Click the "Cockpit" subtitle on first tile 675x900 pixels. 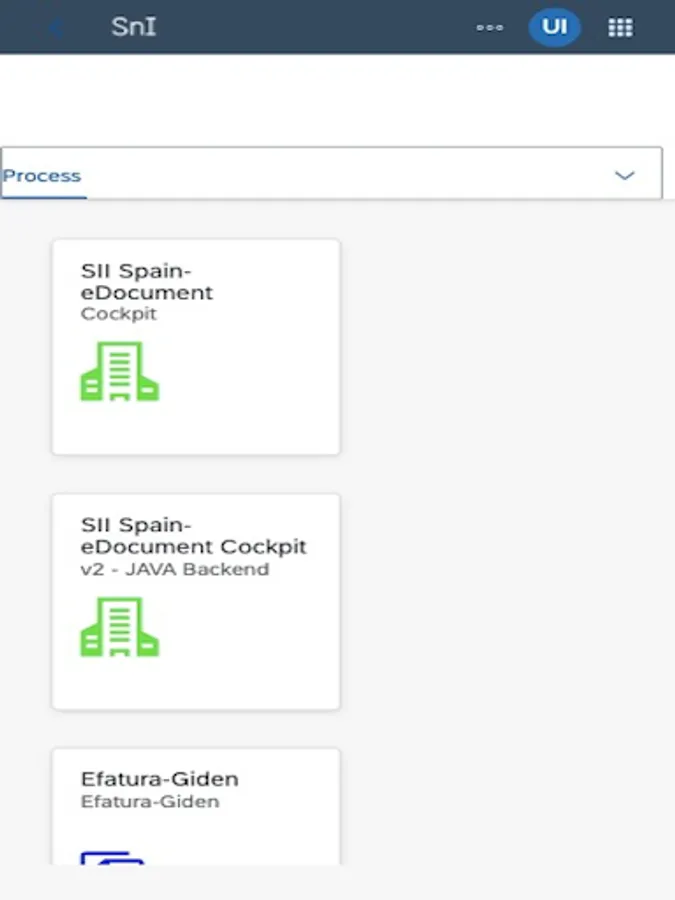point(119,314)
